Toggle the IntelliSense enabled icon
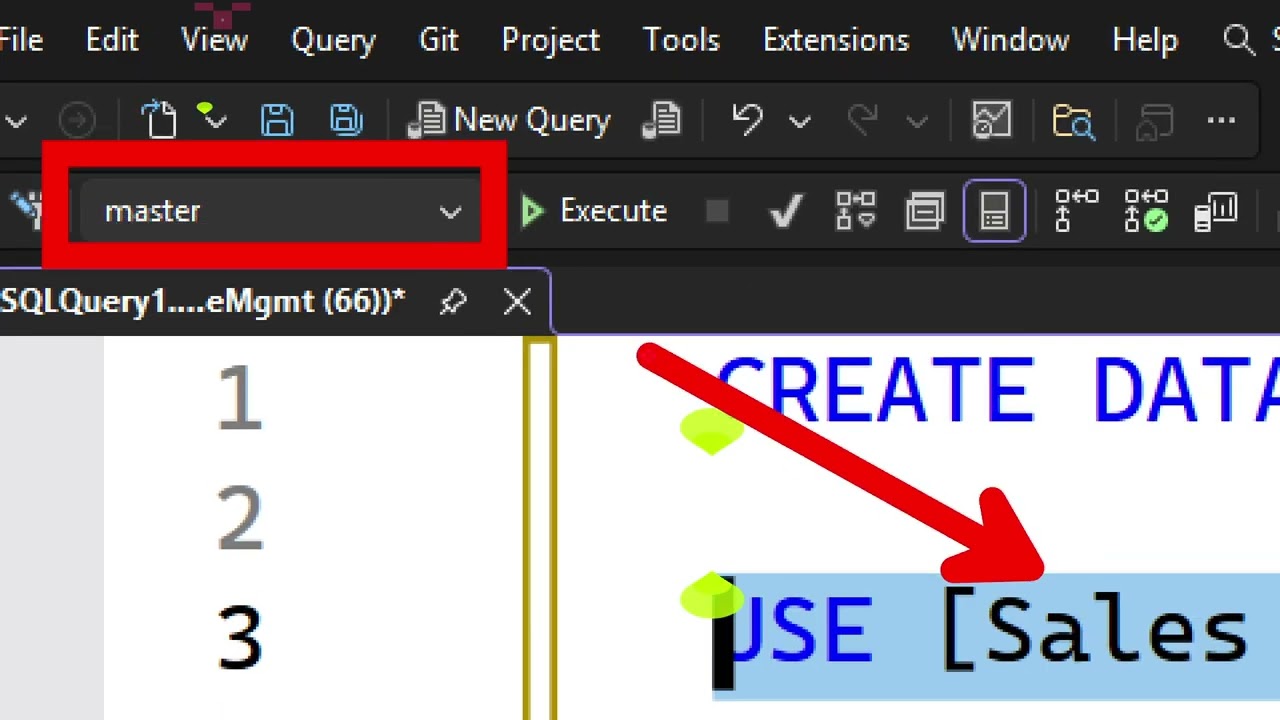Image resolution: width=1280 pixels, height=720 pixels. [x=994, y=211]
